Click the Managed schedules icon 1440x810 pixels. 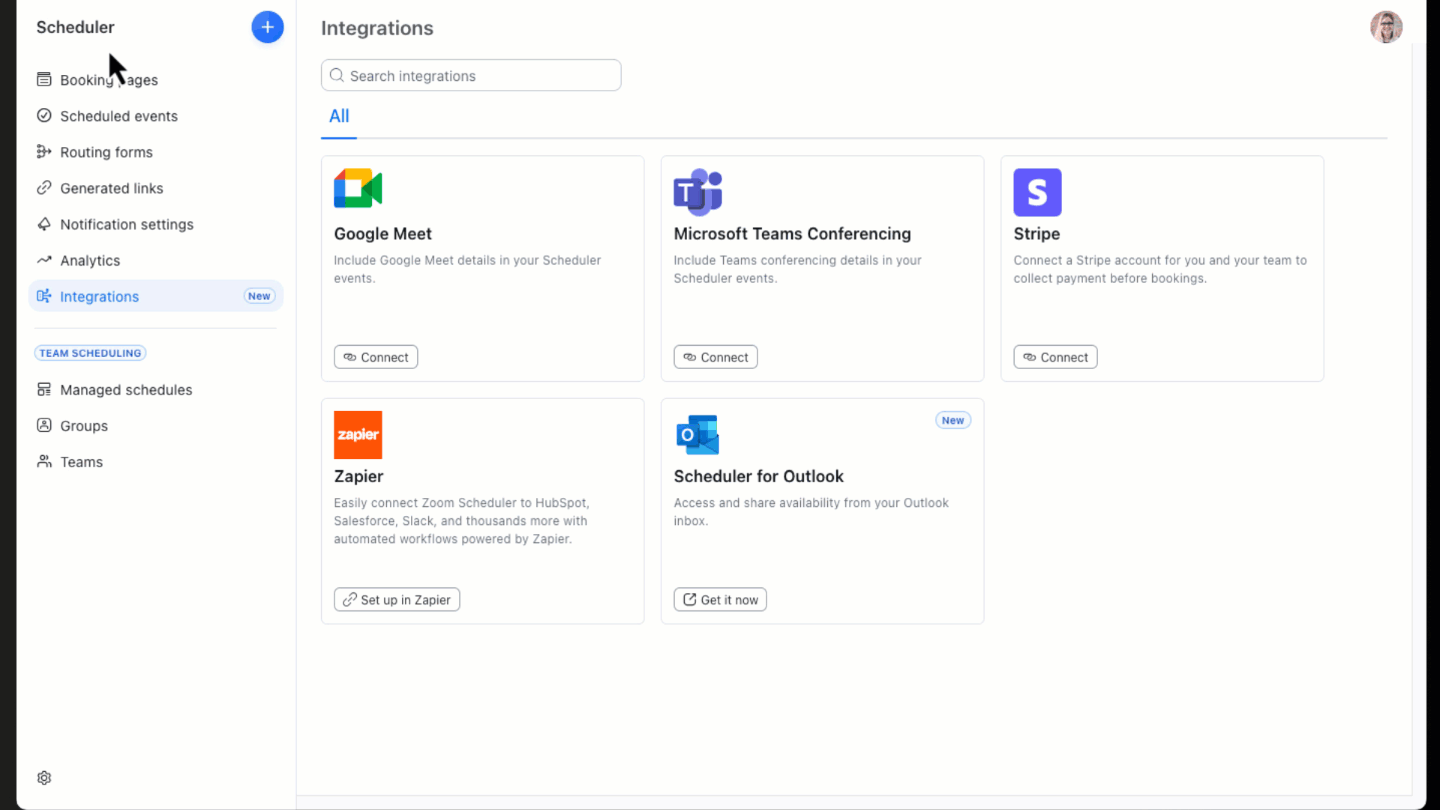(44, 390)
